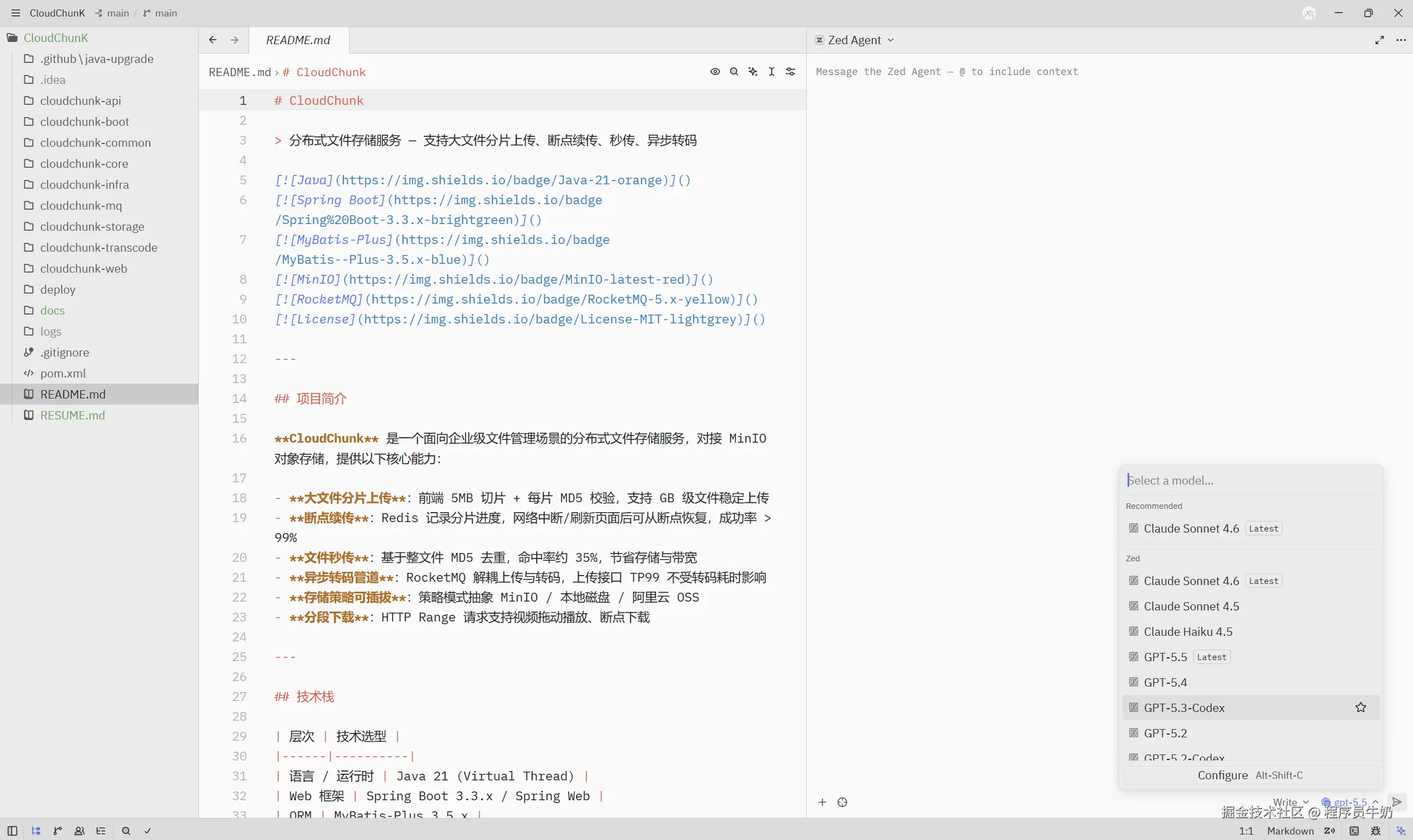Select GPT-5.4 model
Image resolution: width=1413 pixels, height=840 pixels.
tap(1251, 682)
